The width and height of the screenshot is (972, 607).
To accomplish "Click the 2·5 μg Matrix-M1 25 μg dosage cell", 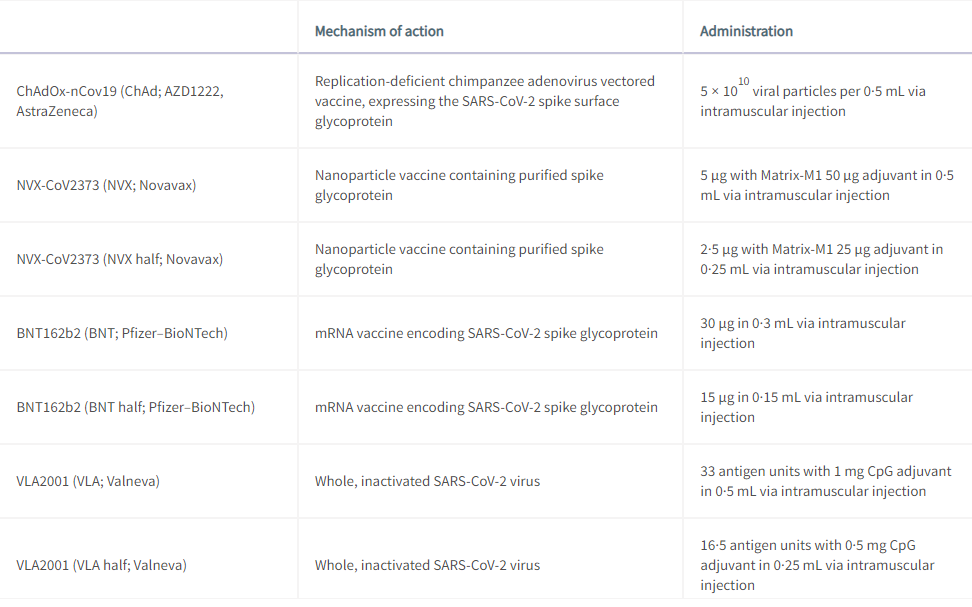I will point(821,259).
